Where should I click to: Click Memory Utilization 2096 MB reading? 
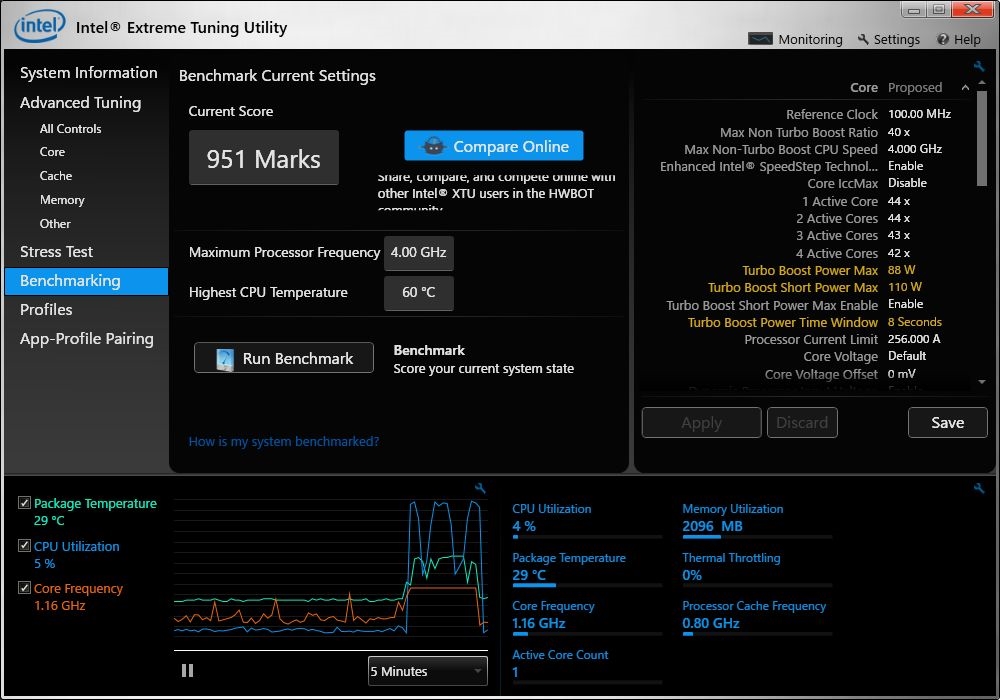[x=712, y=526]
